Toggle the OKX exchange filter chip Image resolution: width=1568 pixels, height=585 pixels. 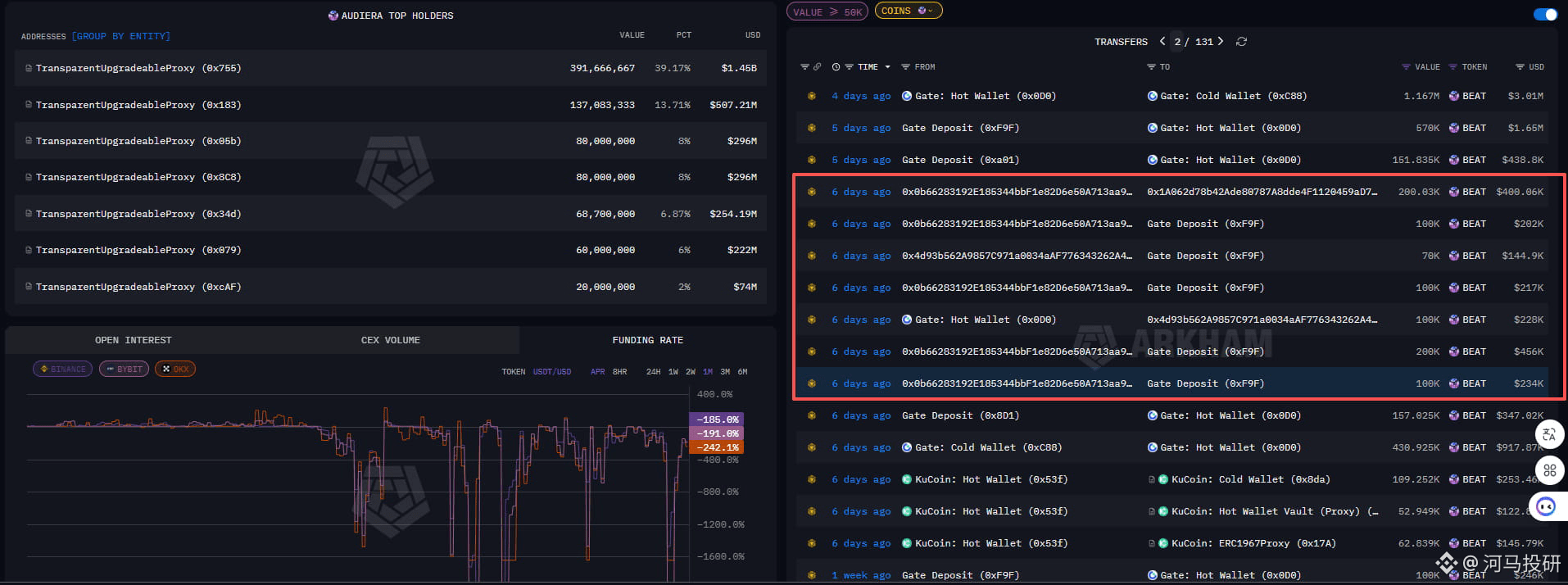[x=174, y=369]
